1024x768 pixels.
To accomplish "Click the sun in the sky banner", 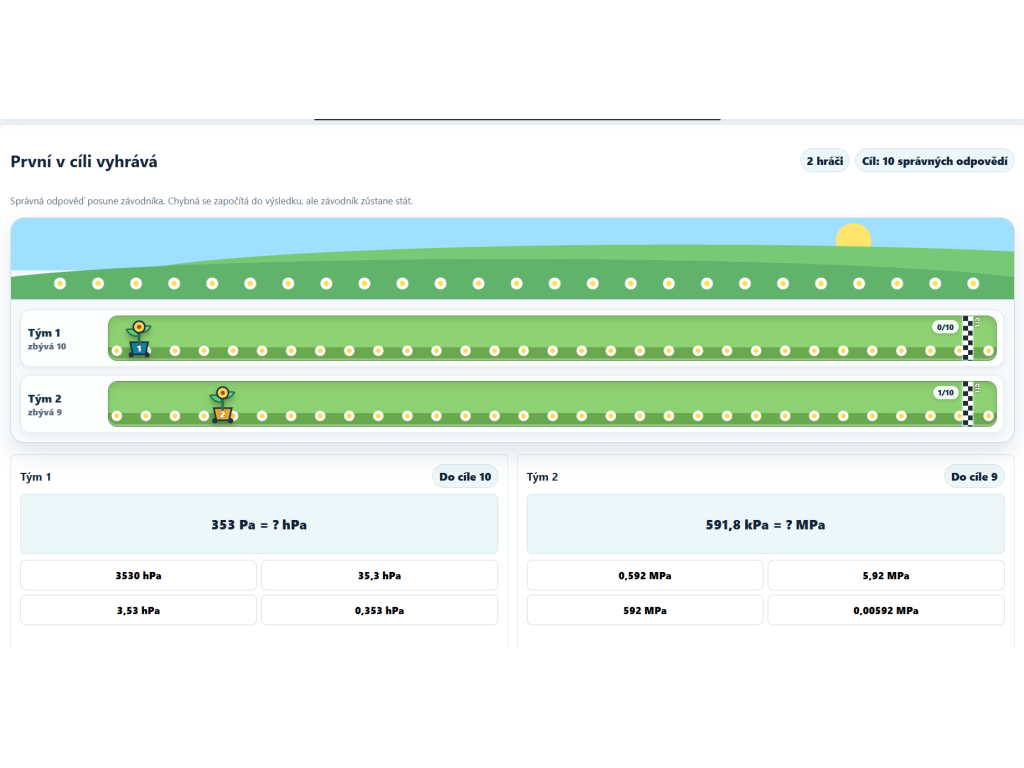I will 854,236.
